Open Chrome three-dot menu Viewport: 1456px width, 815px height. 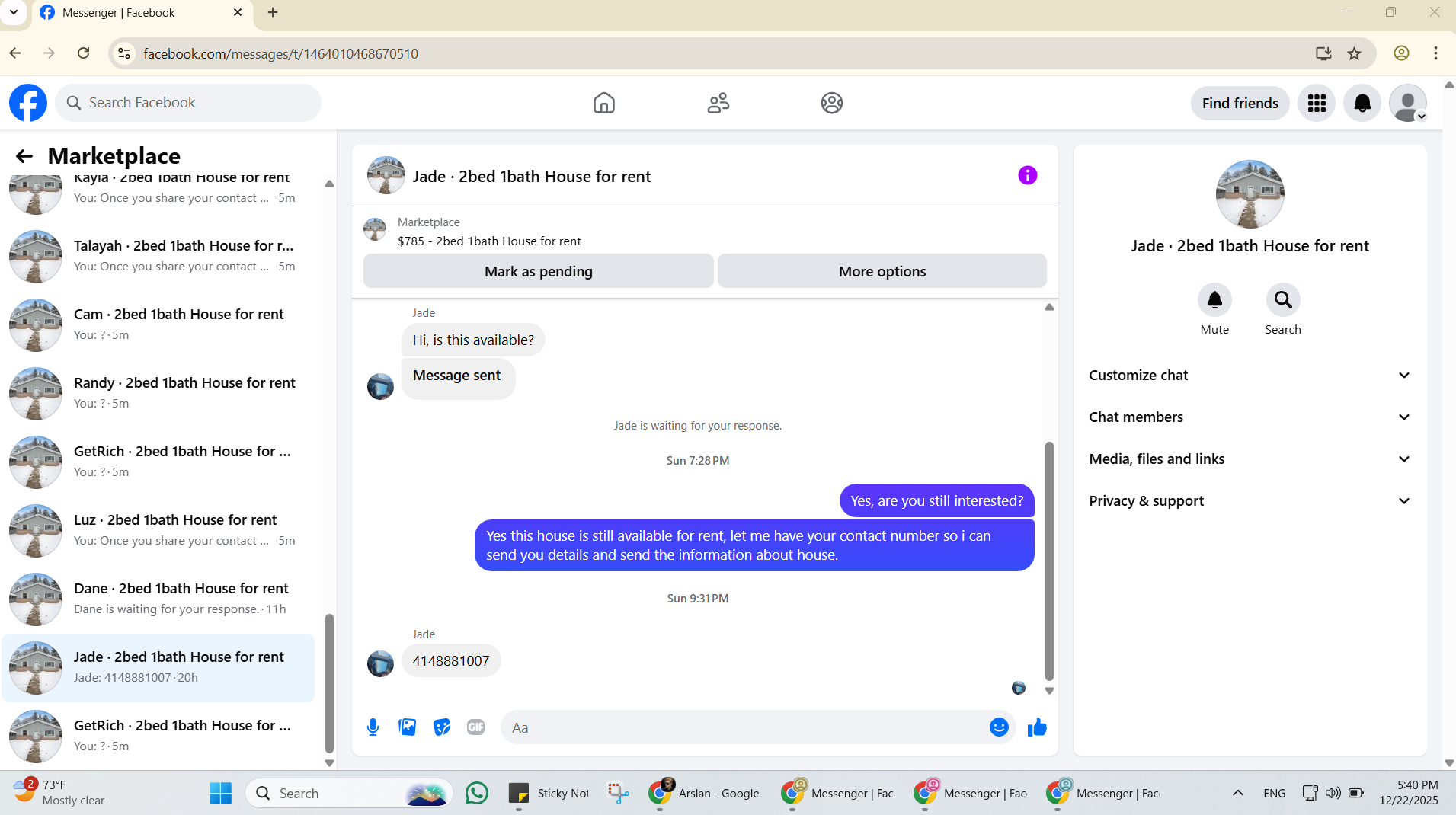click(1435, 53)
